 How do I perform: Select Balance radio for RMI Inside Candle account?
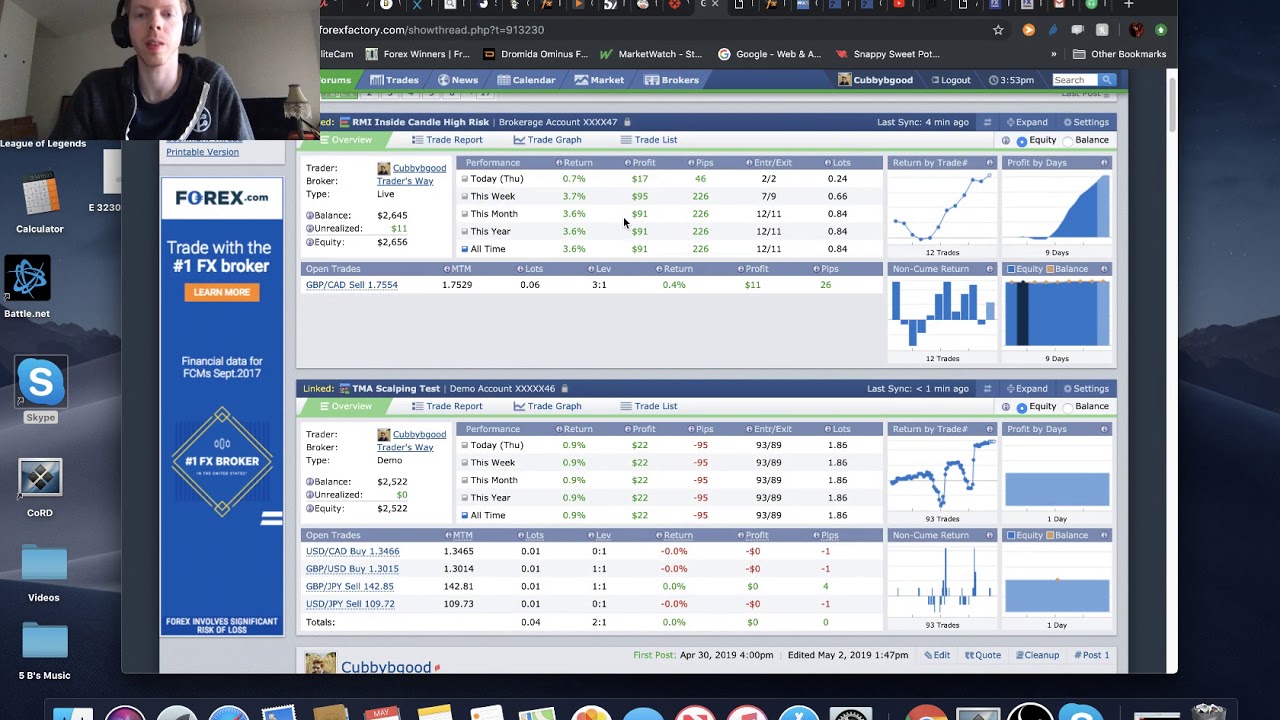coord(1067,141)
